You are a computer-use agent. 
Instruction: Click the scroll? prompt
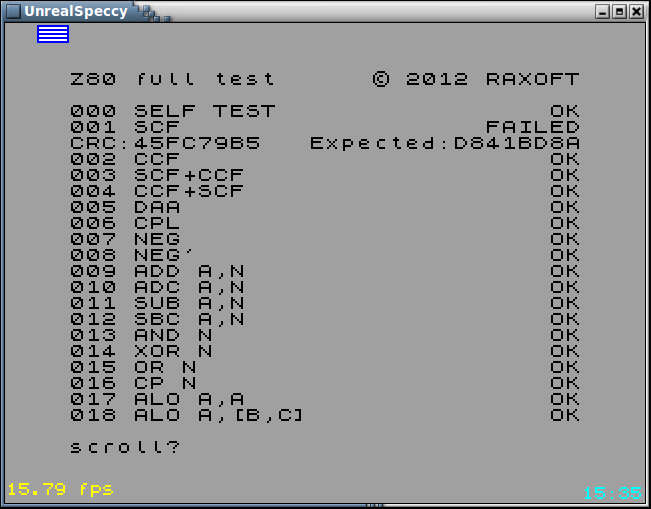(125, 447)
